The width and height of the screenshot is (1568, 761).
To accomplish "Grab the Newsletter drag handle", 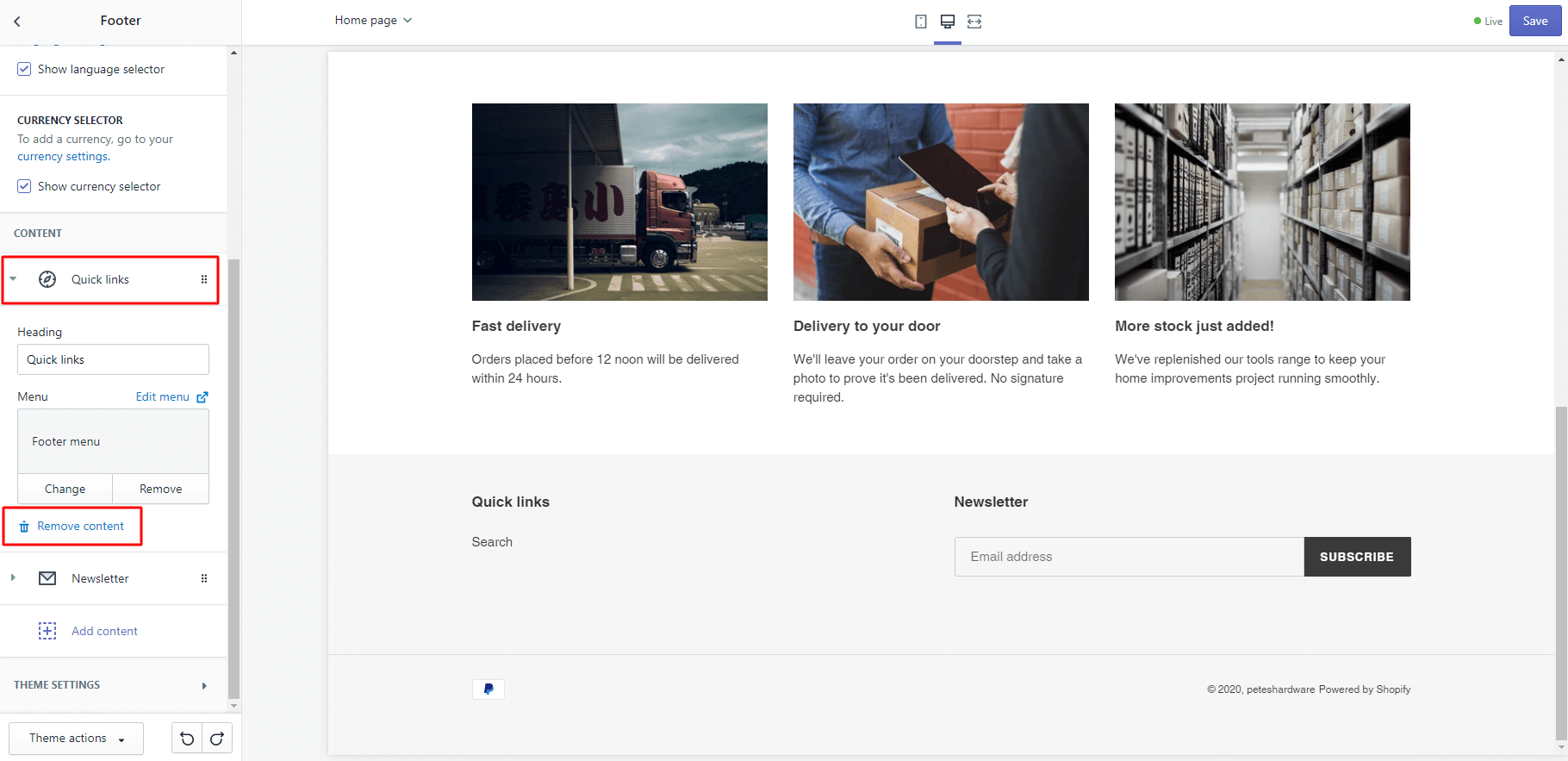I will [204, 578].
